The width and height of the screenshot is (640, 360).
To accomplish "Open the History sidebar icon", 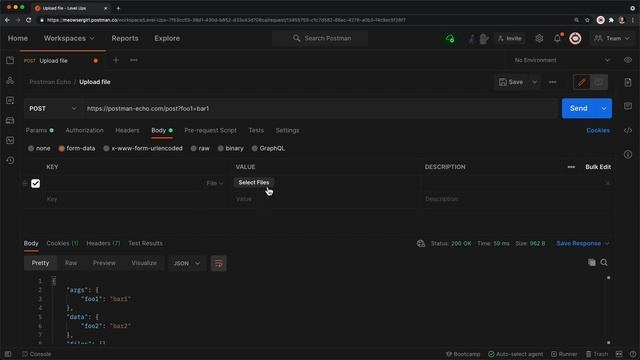I will [x=10, y=160].
